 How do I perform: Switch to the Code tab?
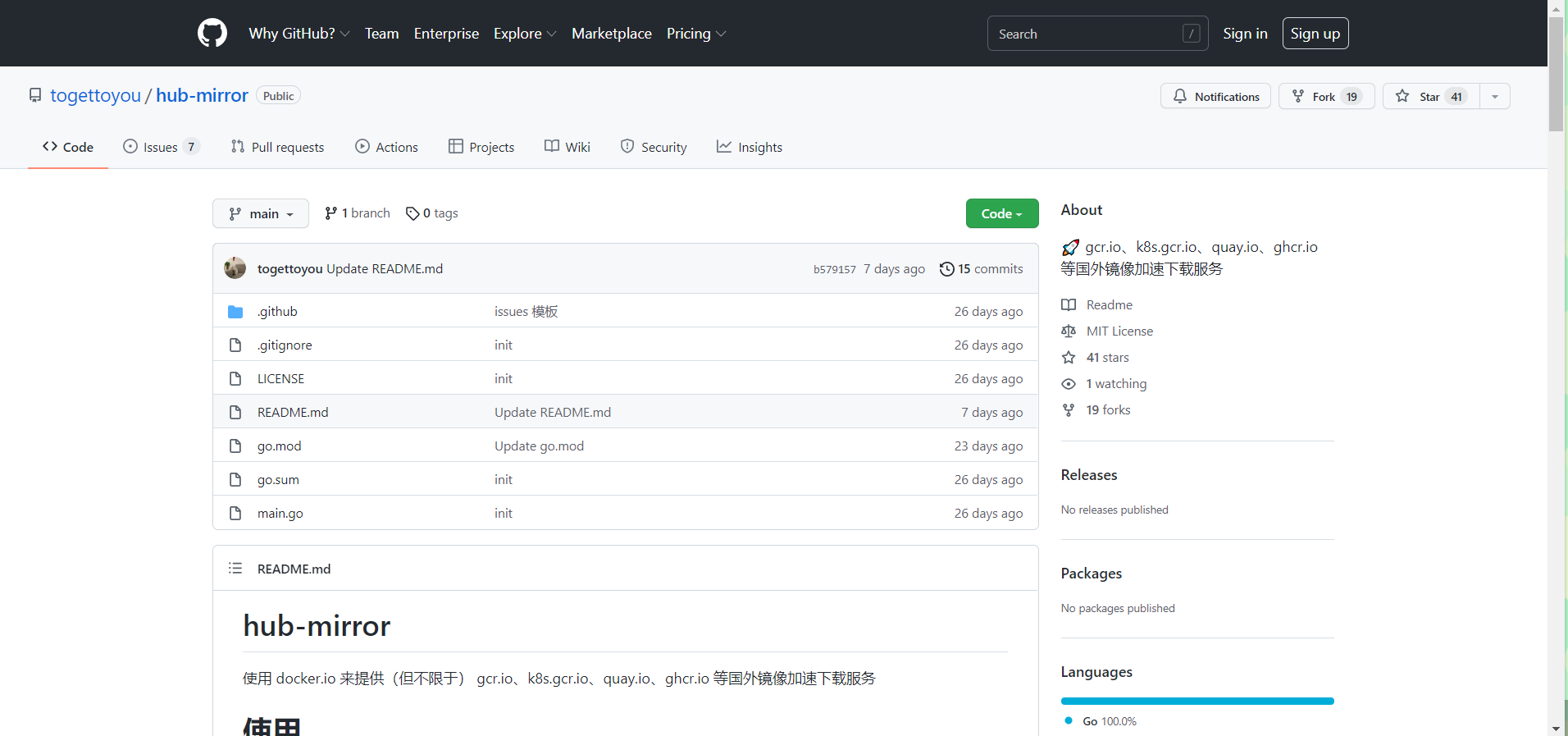coord(68,147)
